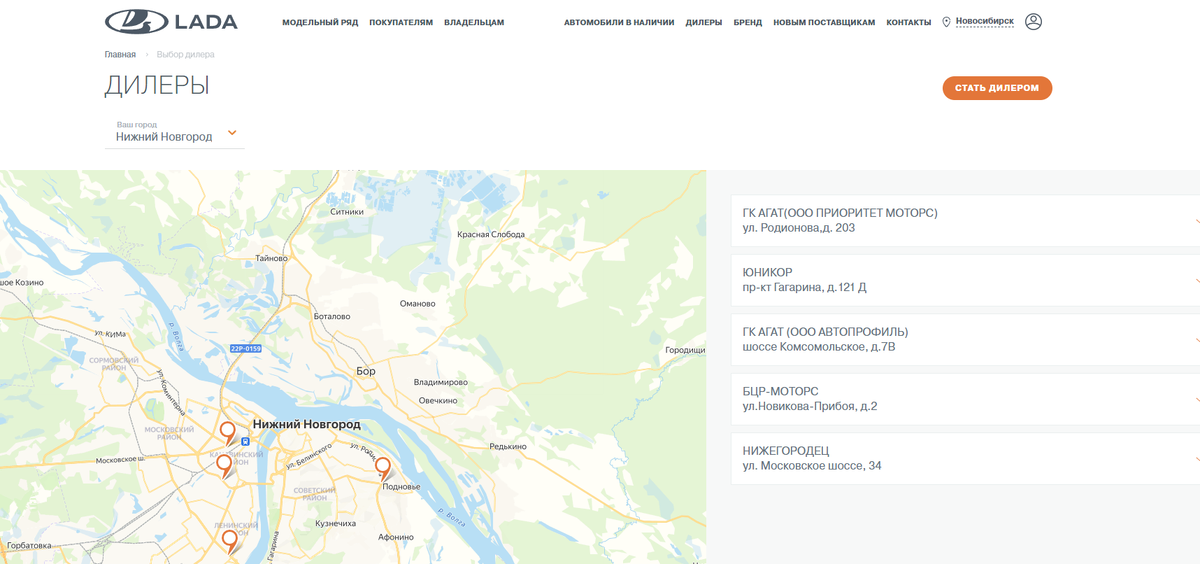Click the Тайново label on the map
Screen dimensions: 1200x564
(272, 259)
